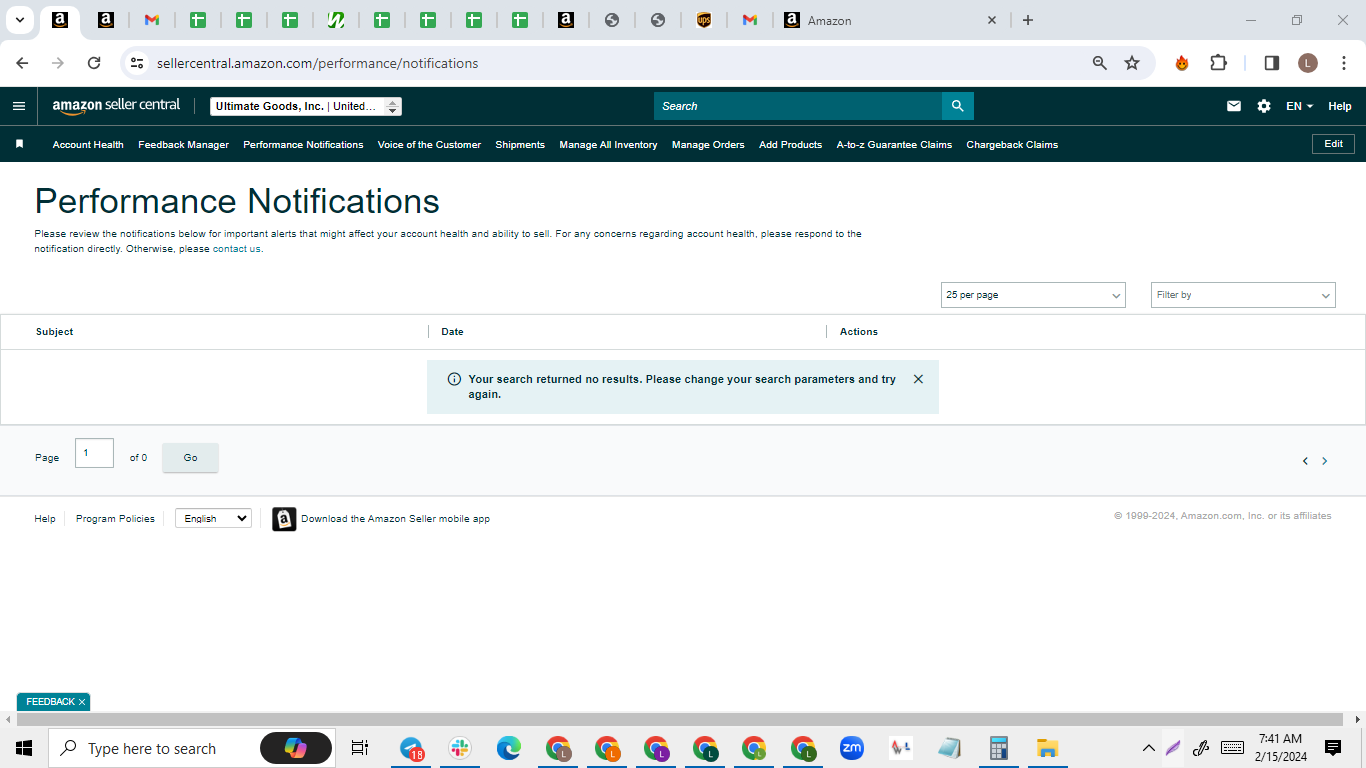Switch to the UPS browser tab
This screenshot has width=1366, height=768.
click(x=704, y=20)
